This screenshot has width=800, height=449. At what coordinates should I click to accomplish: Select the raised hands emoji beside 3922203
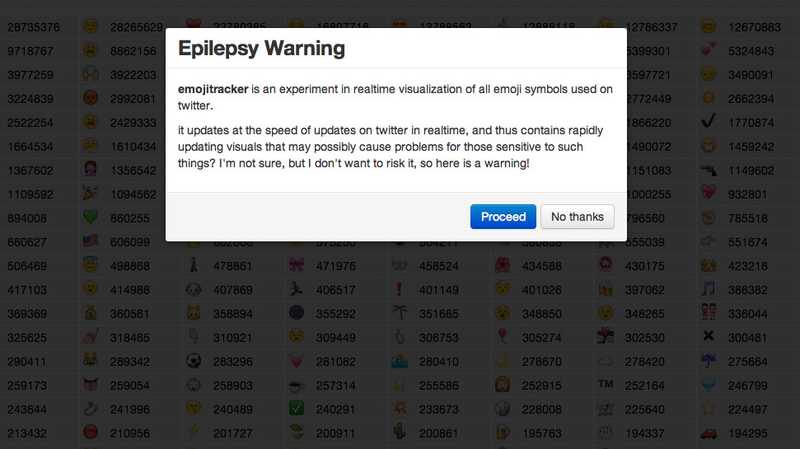click(90, 73)
